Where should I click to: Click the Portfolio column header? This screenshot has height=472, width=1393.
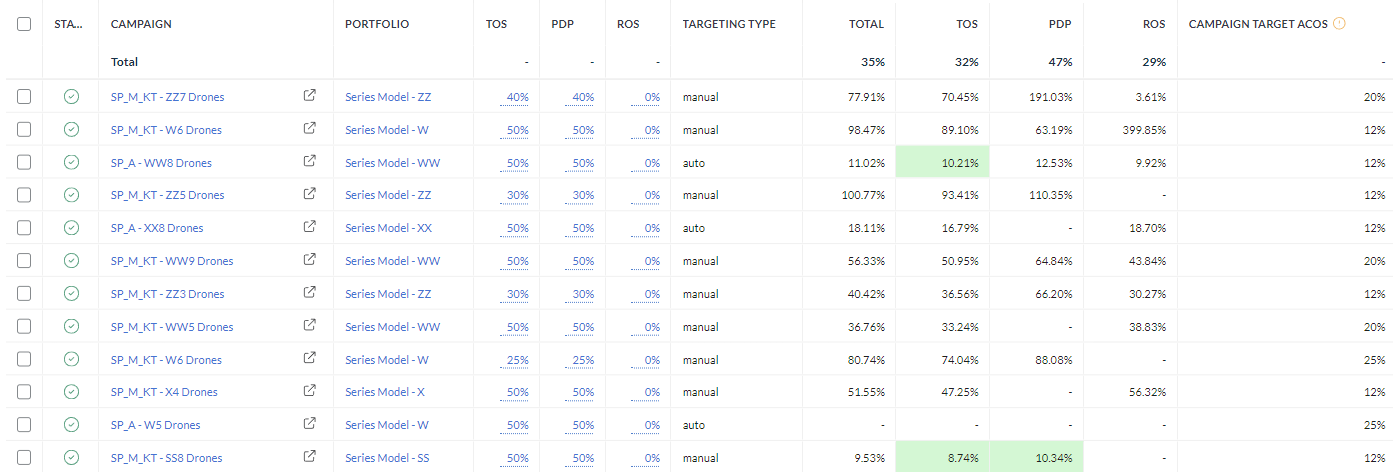point(377,24)
